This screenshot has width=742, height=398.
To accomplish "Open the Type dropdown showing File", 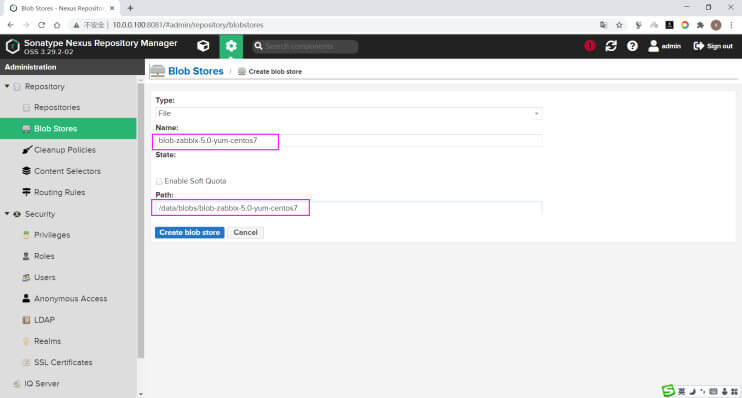I will (349, 114).
